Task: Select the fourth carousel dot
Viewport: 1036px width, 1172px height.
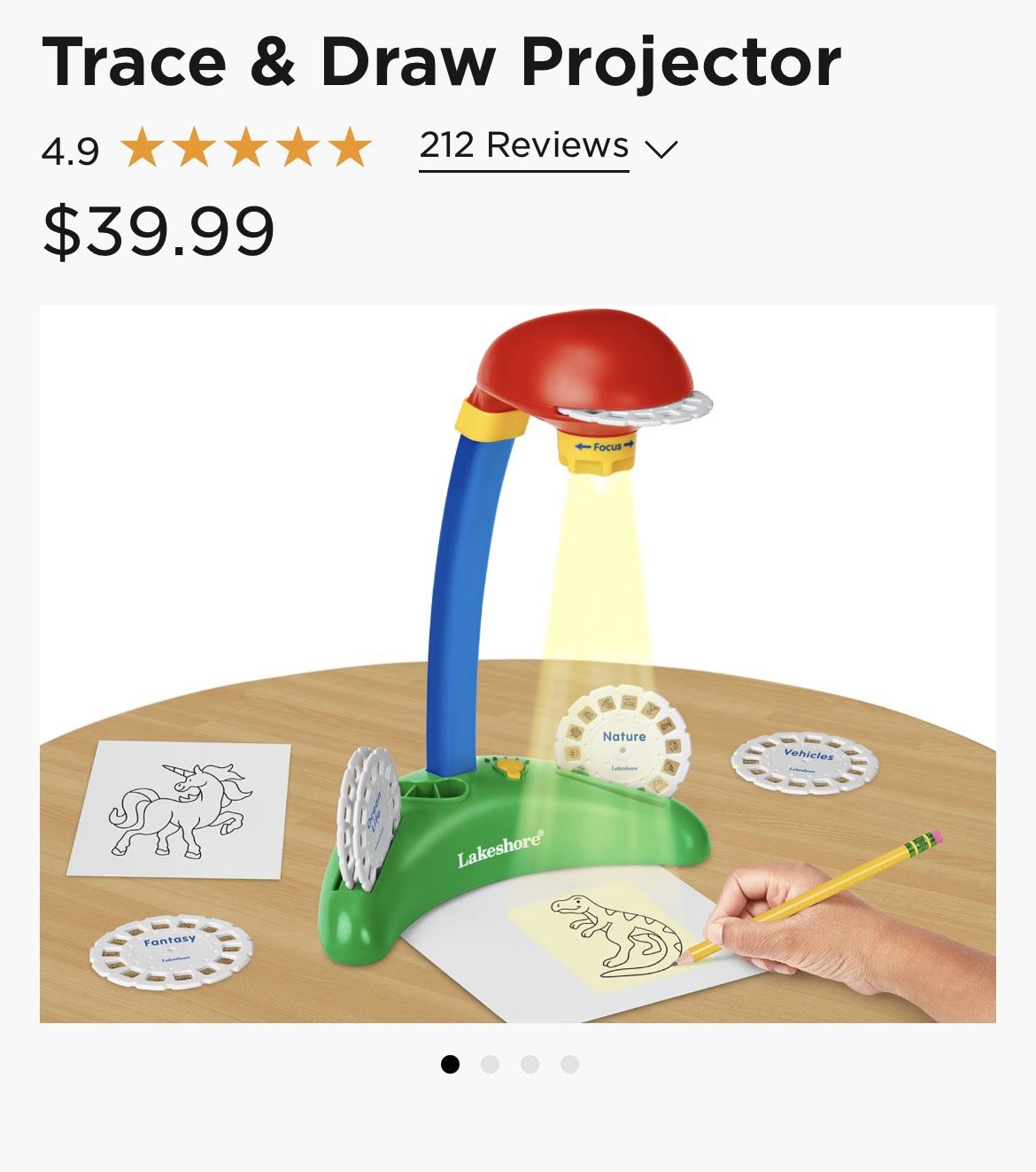Action: (569, 1064)
